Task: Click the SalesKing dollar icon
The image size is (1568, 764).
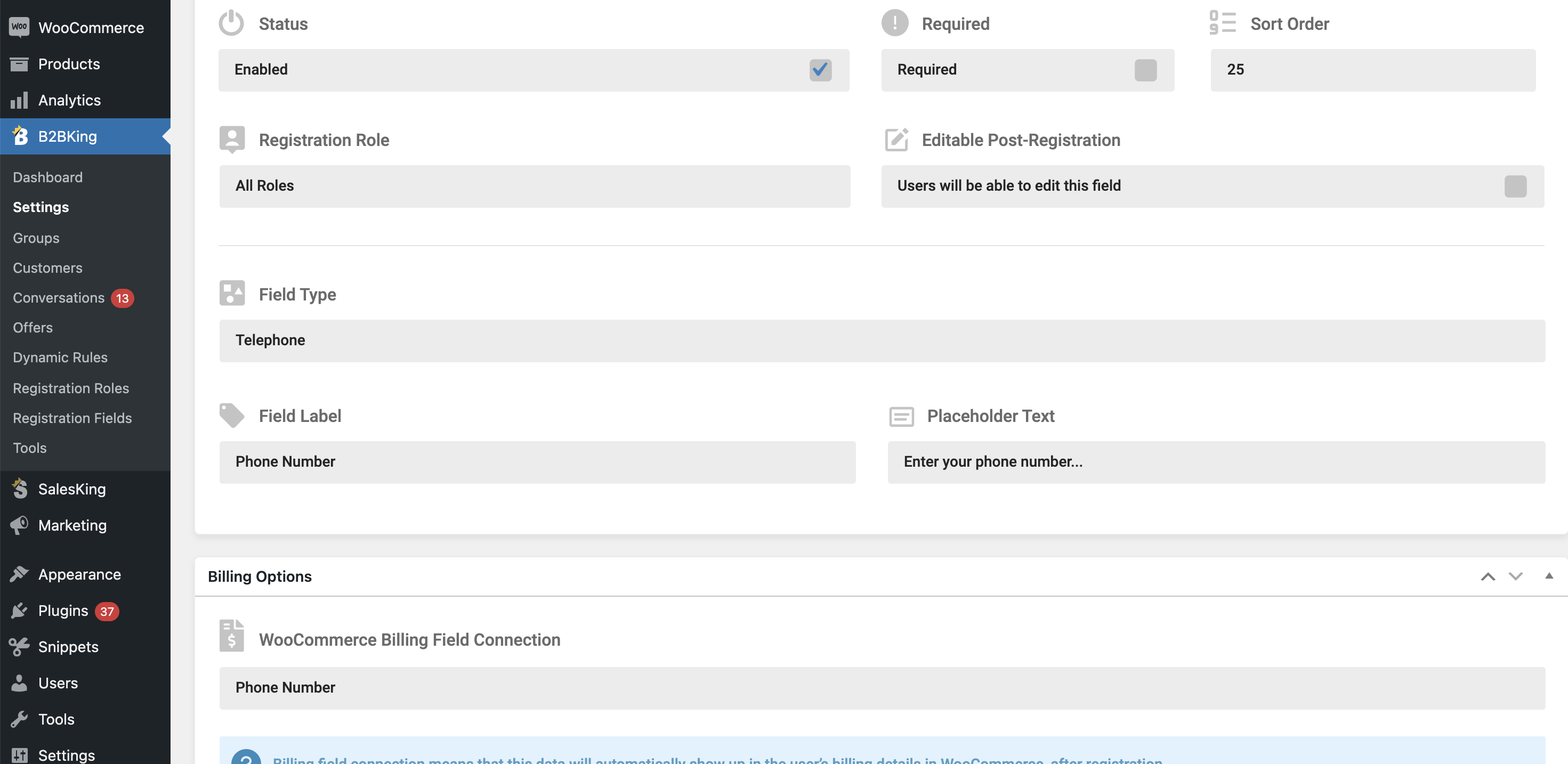Action: [x=20, y=489]
